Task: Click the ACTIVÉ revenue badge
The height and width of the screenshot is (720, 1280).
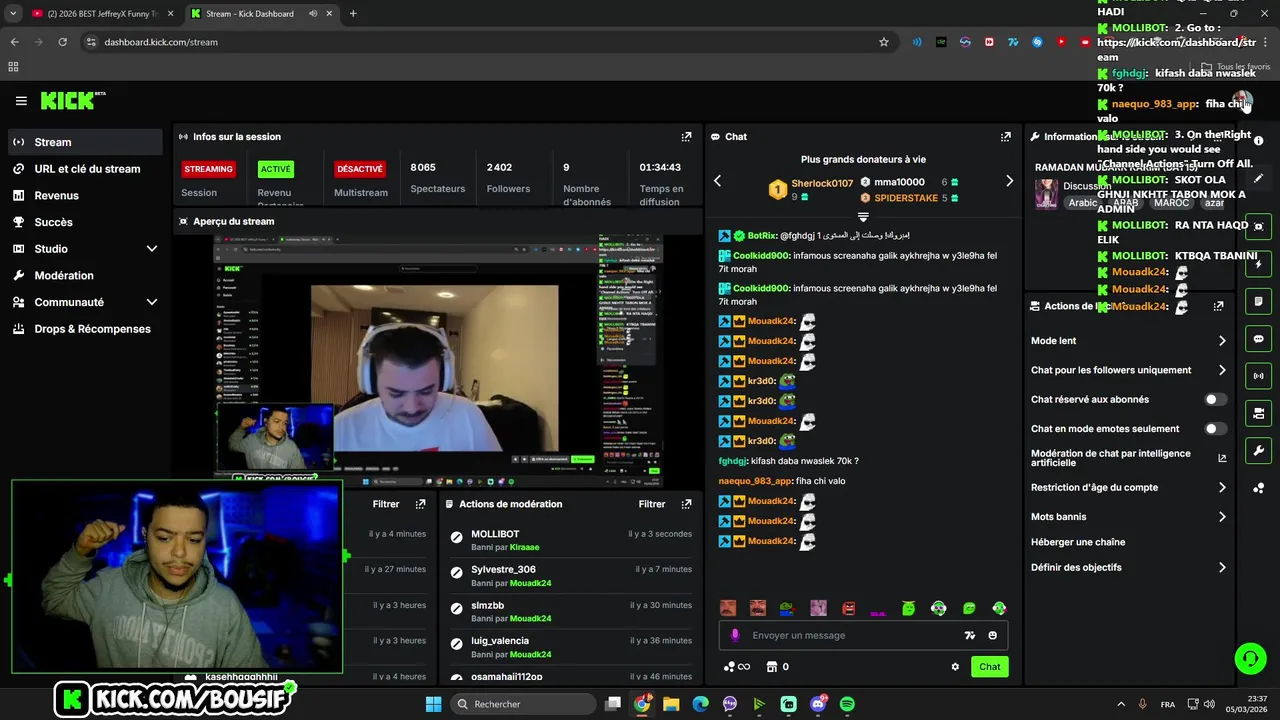Action: (x=276, y=169)
